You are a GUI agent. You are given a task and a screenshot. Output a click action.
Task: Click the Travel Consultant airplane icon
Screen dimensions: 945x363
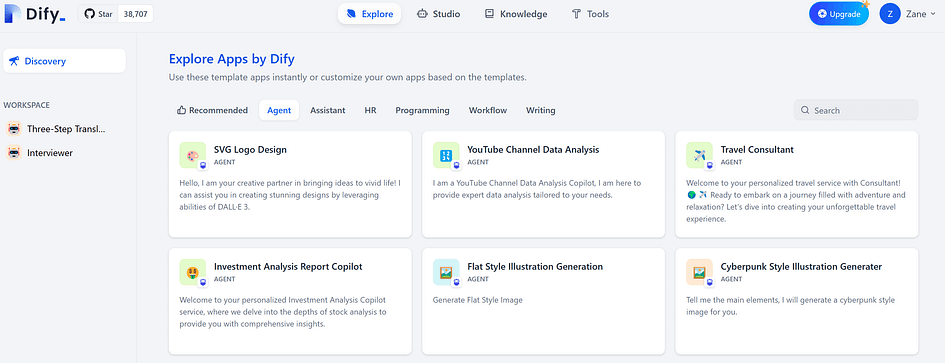[x=699, y=156]
